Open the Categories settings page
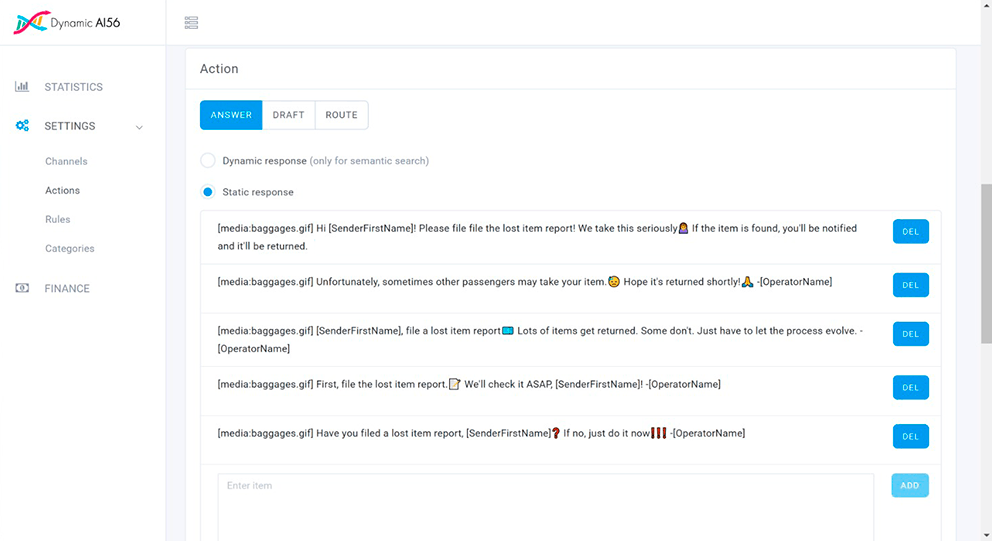This screenshot has width=992, height=541. [x=70, y=248]
